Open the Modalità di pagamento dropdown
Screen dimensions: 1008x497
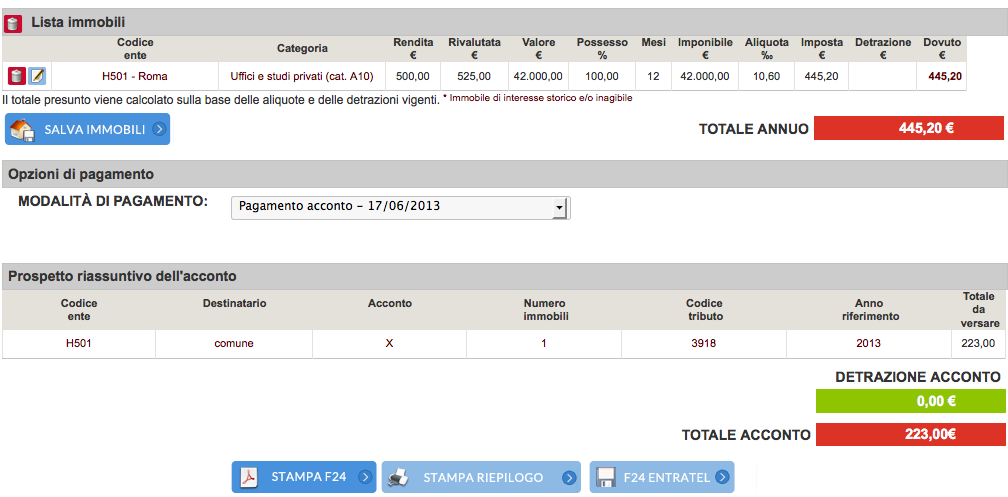click(399, 207)
